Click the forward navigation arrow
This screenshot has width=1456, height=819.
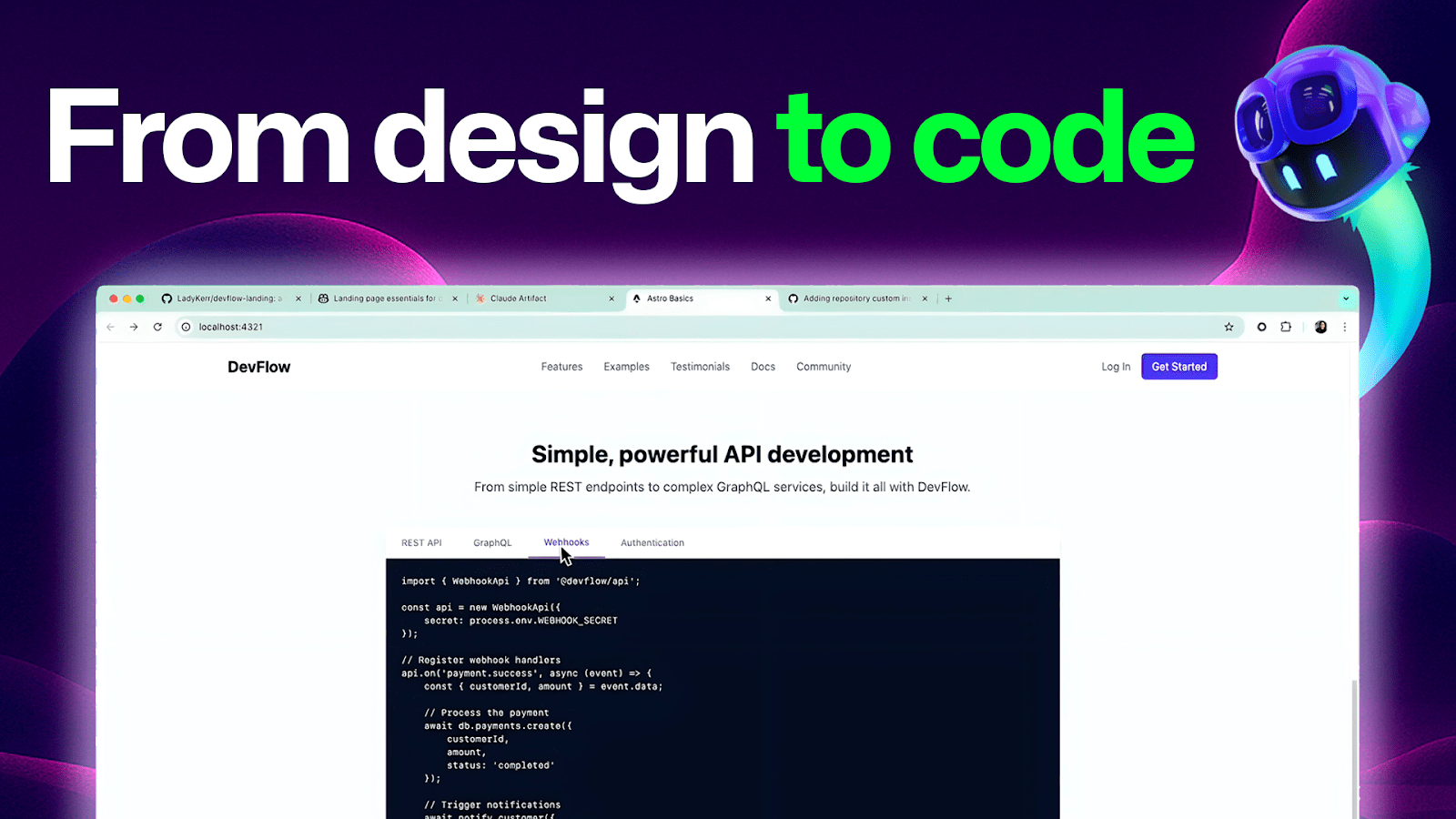[134, 327]
